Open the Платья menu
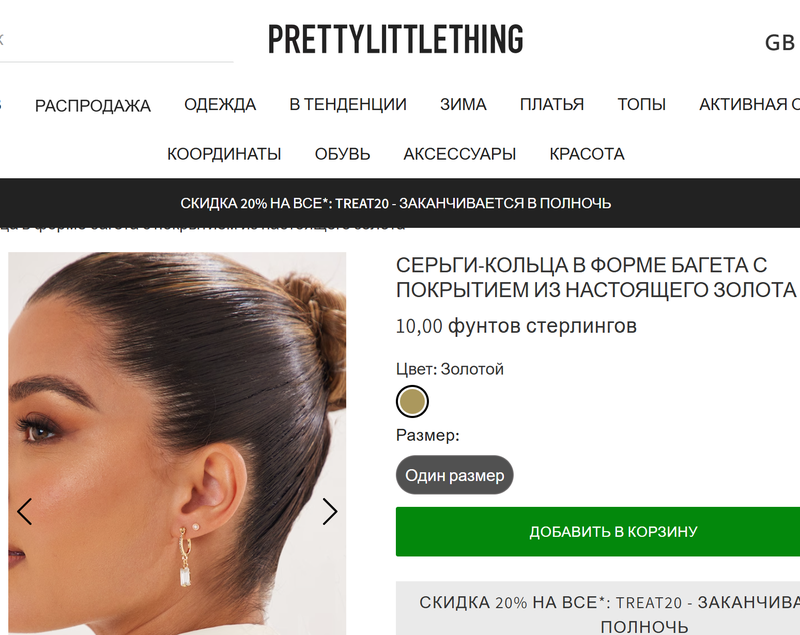Screen dimensions: 800x635 coord(552,105)
